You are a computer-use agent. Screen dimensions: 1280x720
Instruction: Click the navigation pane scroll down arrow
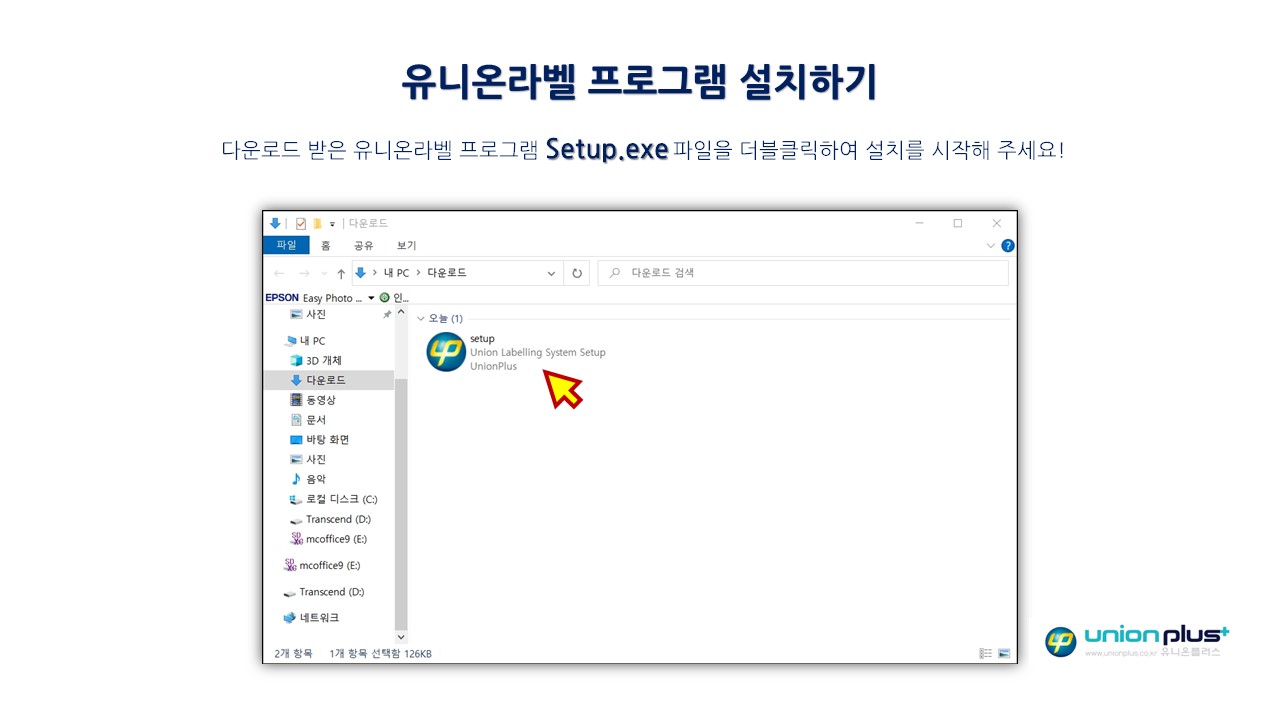point(401,637)
